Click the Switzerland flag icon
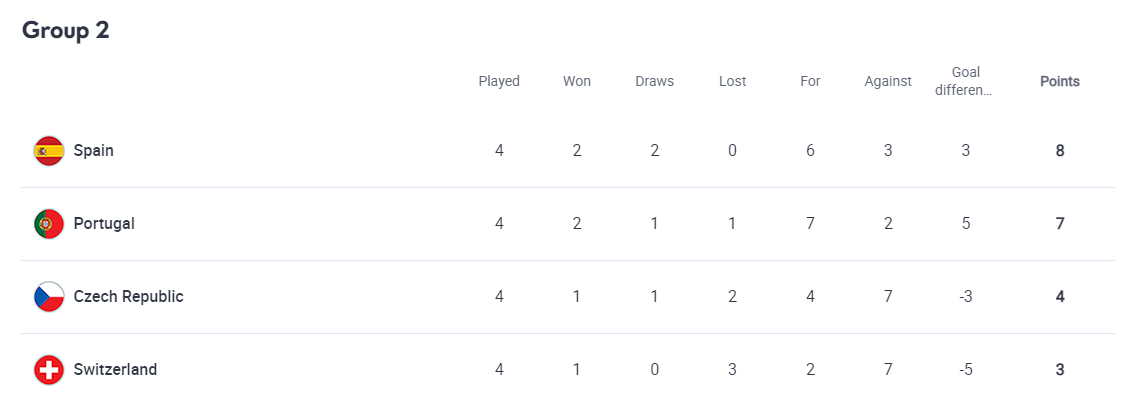The image size is (1128, 407). pyautogui.click(x=49, y=370)
